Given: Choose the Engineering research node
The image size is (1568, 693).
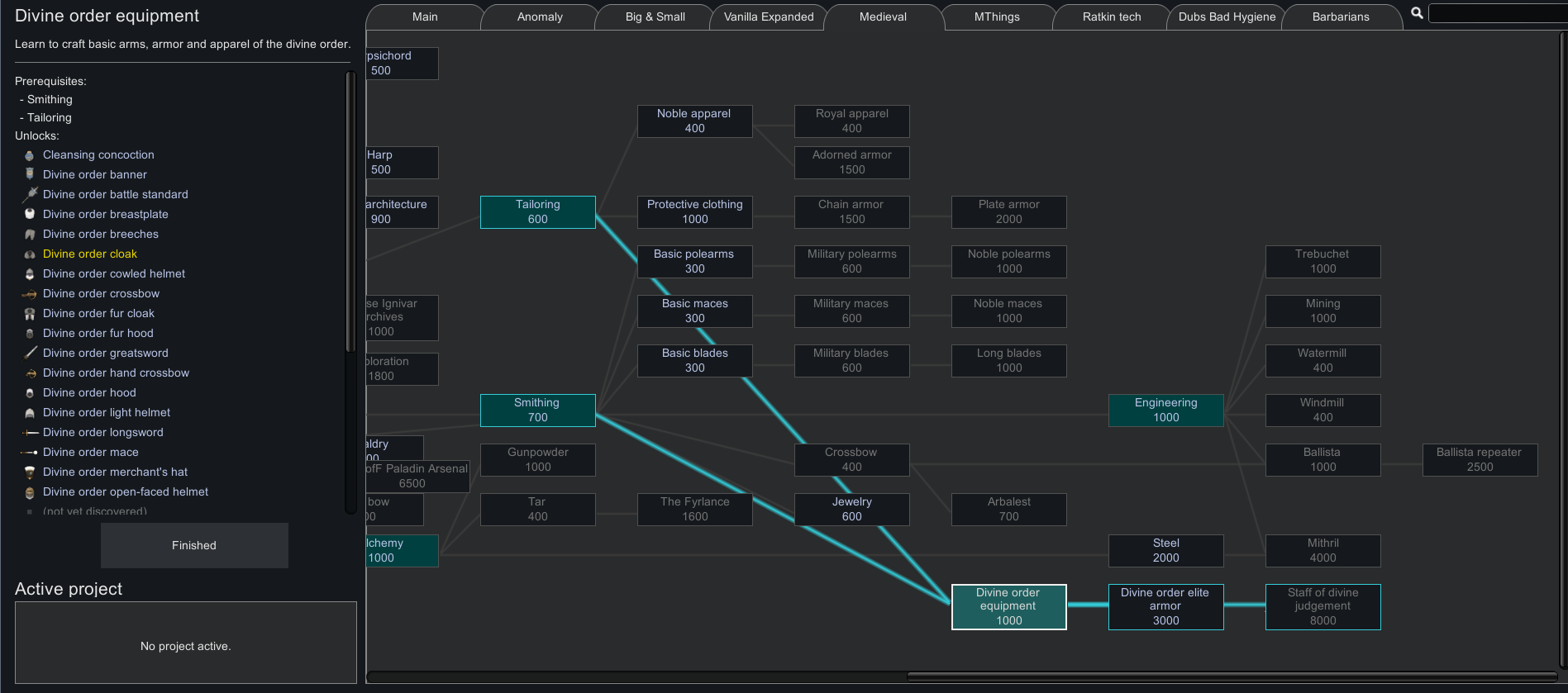Looking at the screenshot, I should pyautogui.click(x=1166, y=411).
